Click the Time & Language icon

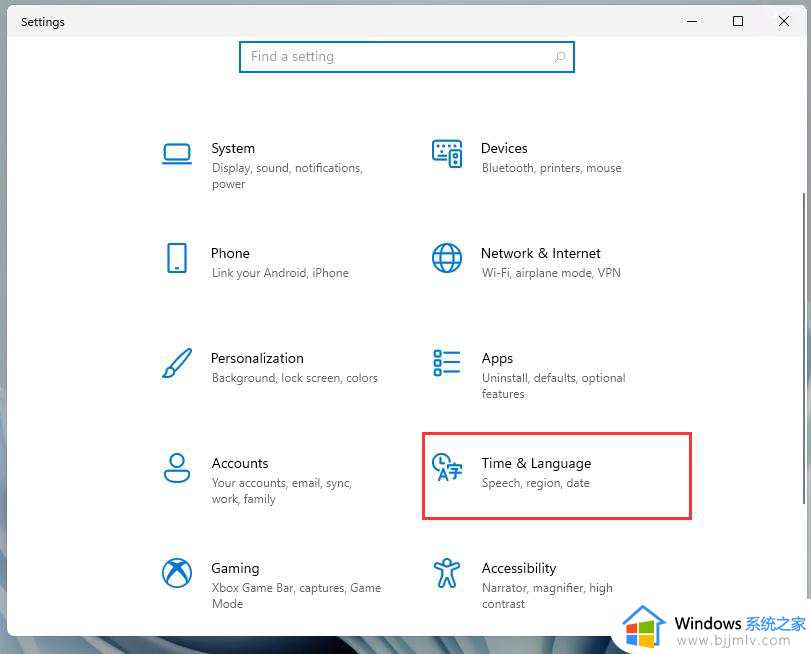[x=447, y=467]
